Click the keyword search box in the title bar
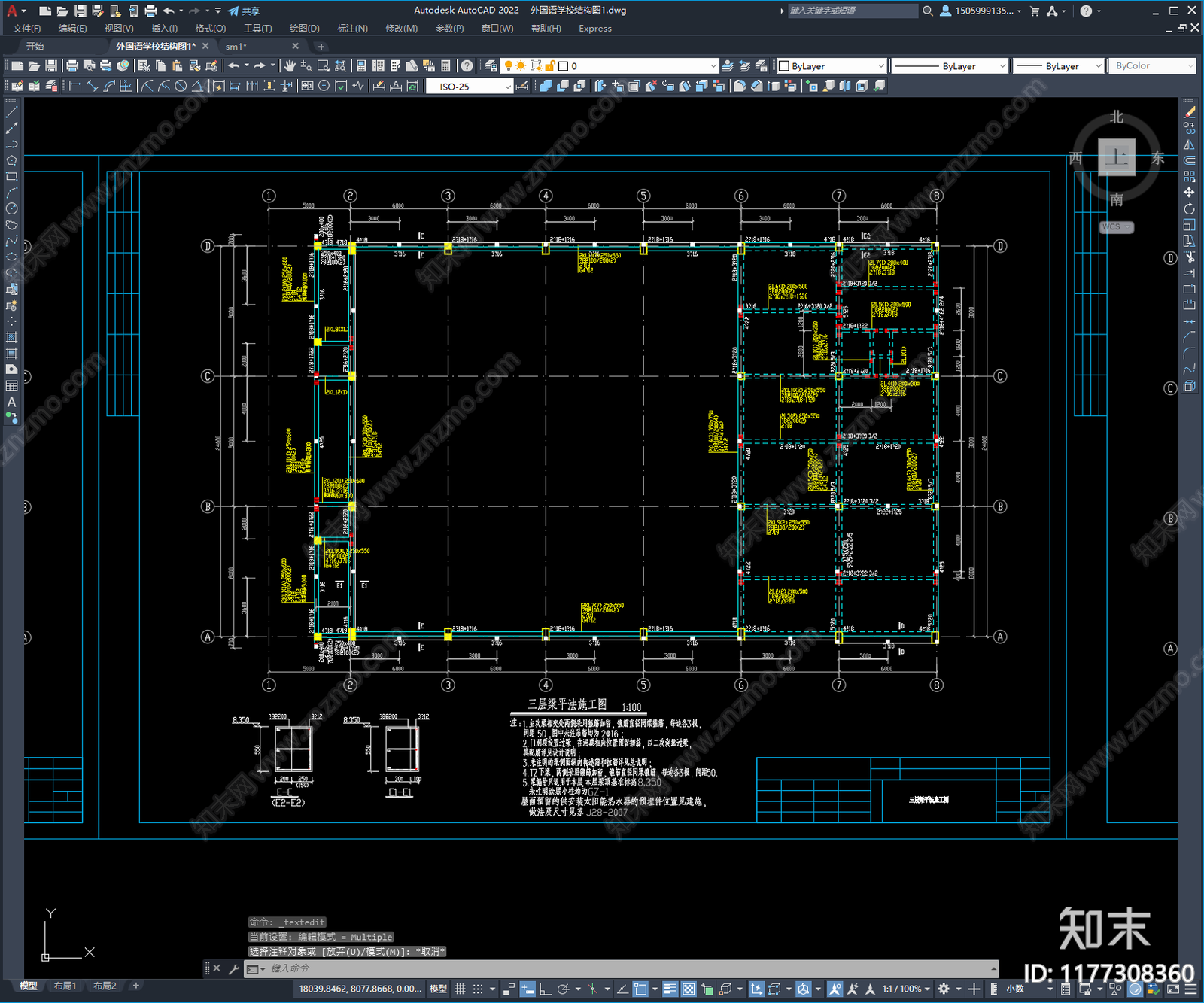1204x1003 pixels. 852,11
